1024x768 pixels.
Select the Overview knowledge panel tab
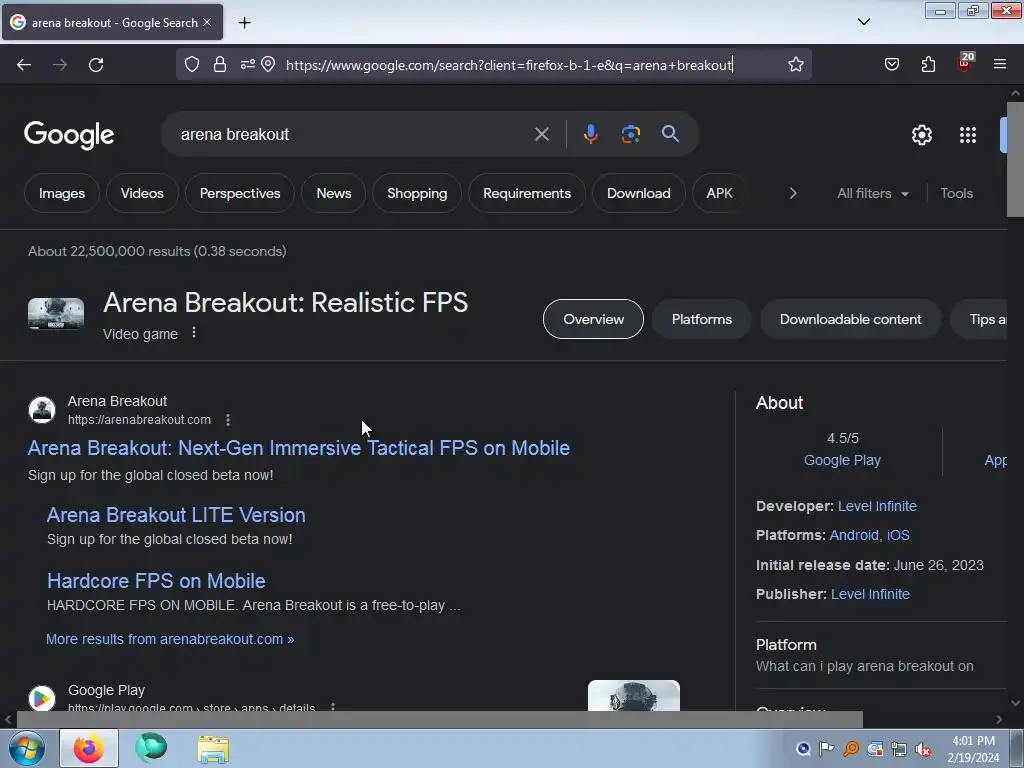(593, 319)
